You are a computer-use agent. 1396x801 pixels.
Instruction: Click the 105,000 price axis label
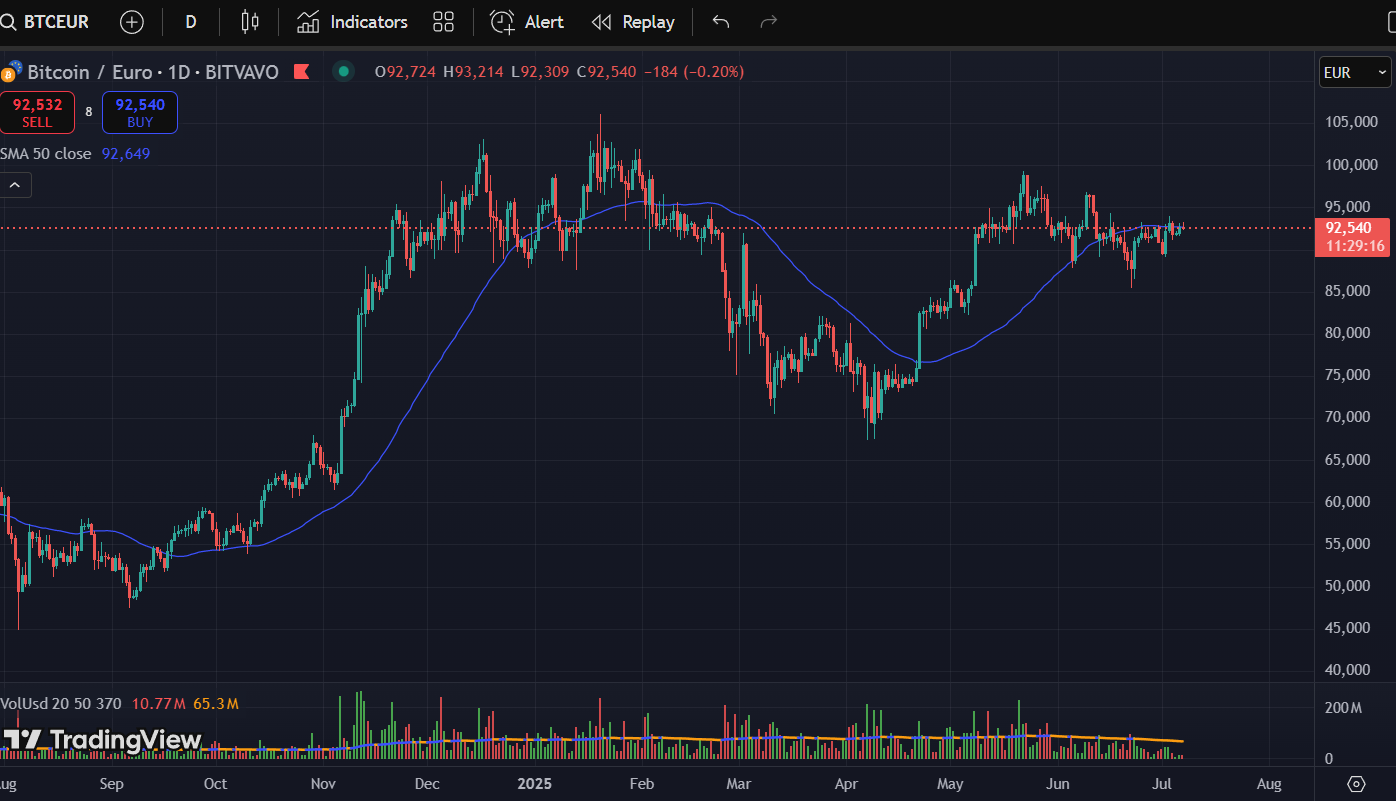click(x=1350, y=122)
